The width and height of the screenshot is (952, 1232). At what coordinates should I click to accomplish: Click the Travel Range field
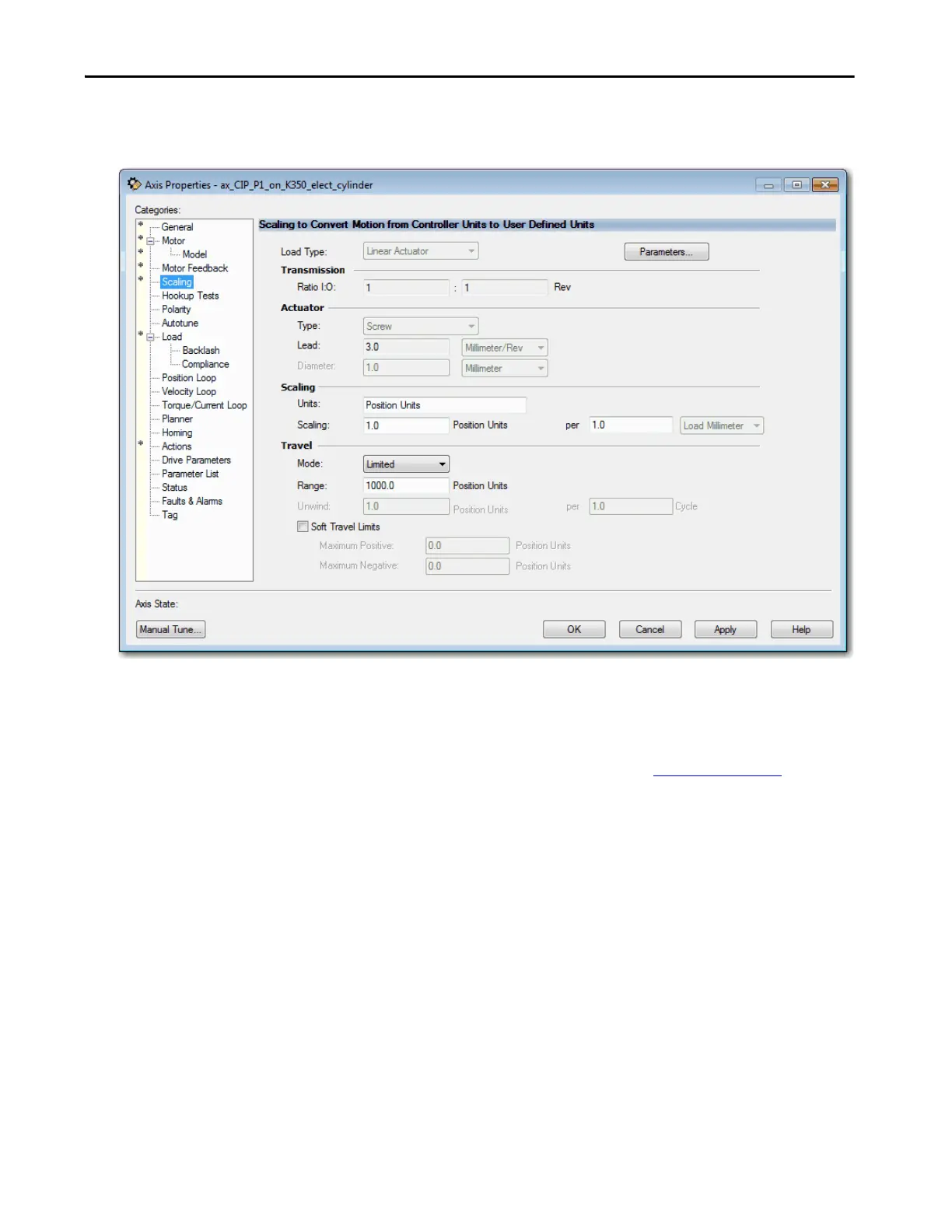point(406,485)
